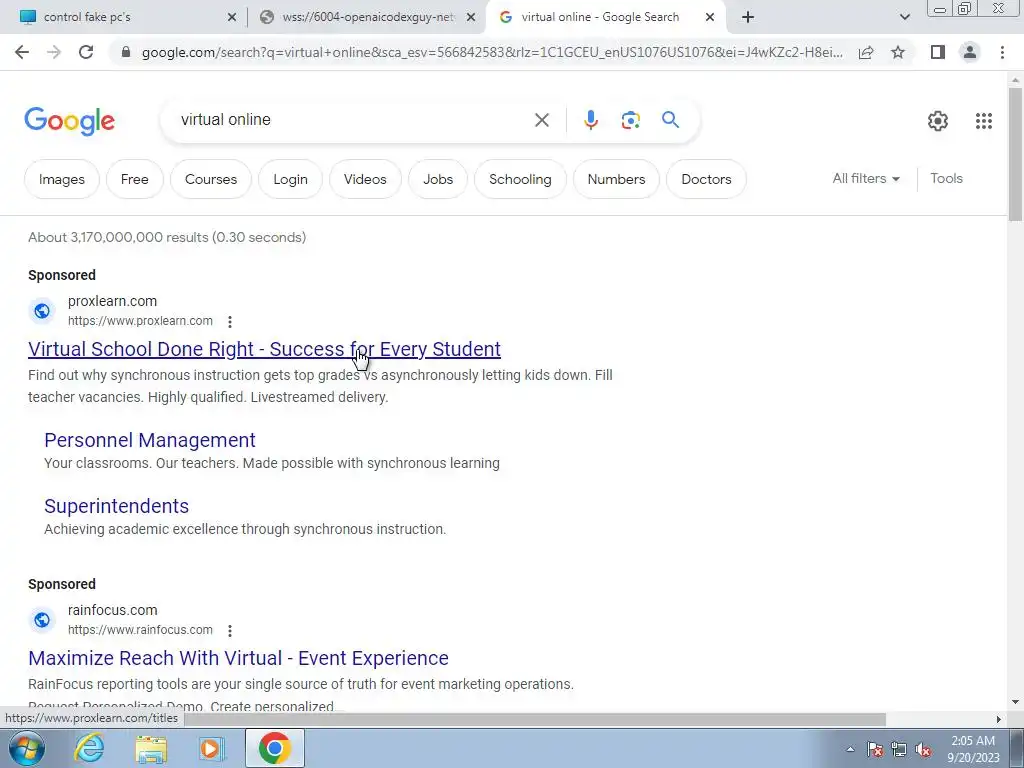This screenshot has width=1024, height=768.
Task: Share this page via address bar icon
Action: pyautogui.click(x=866, y=52)
